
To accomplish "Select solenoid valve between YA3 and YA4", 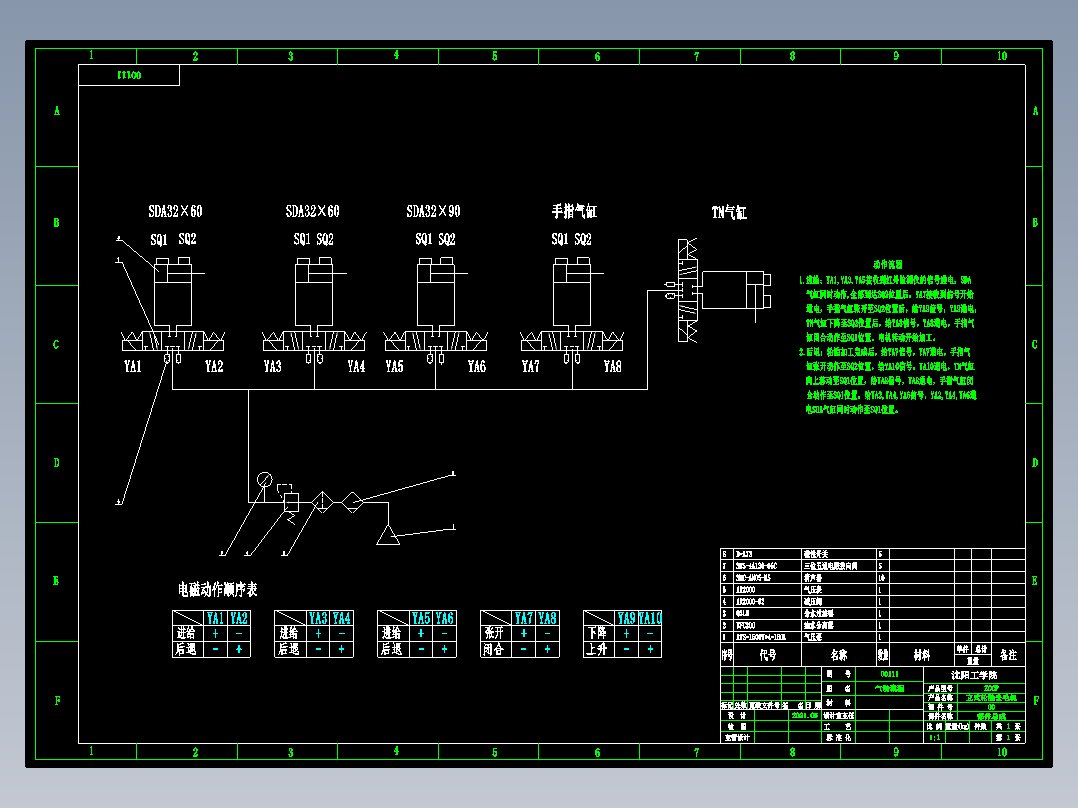I will tap(314, 341).
